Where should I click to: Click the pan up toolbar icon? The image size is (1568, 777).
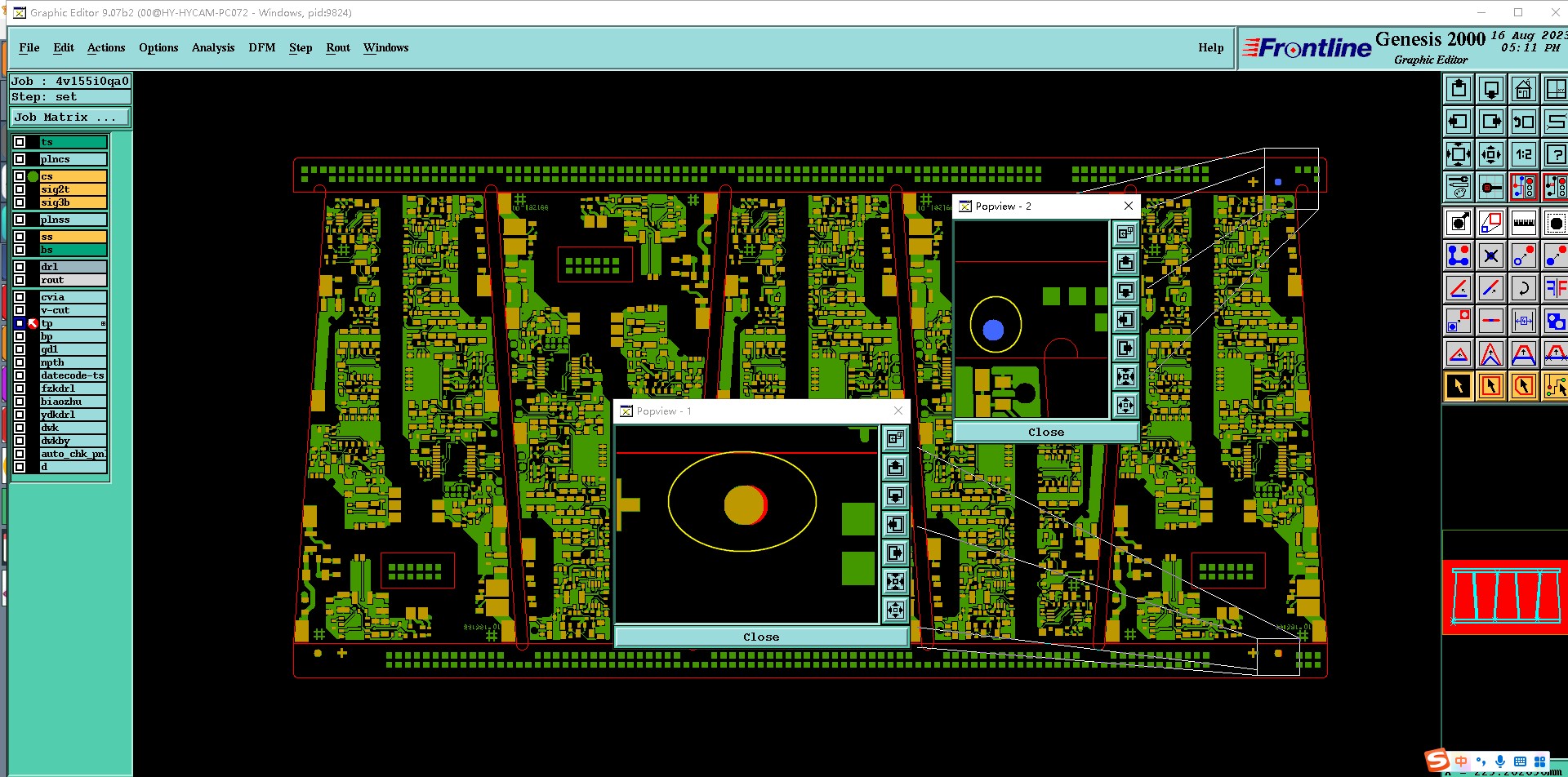click(1459, 89)
